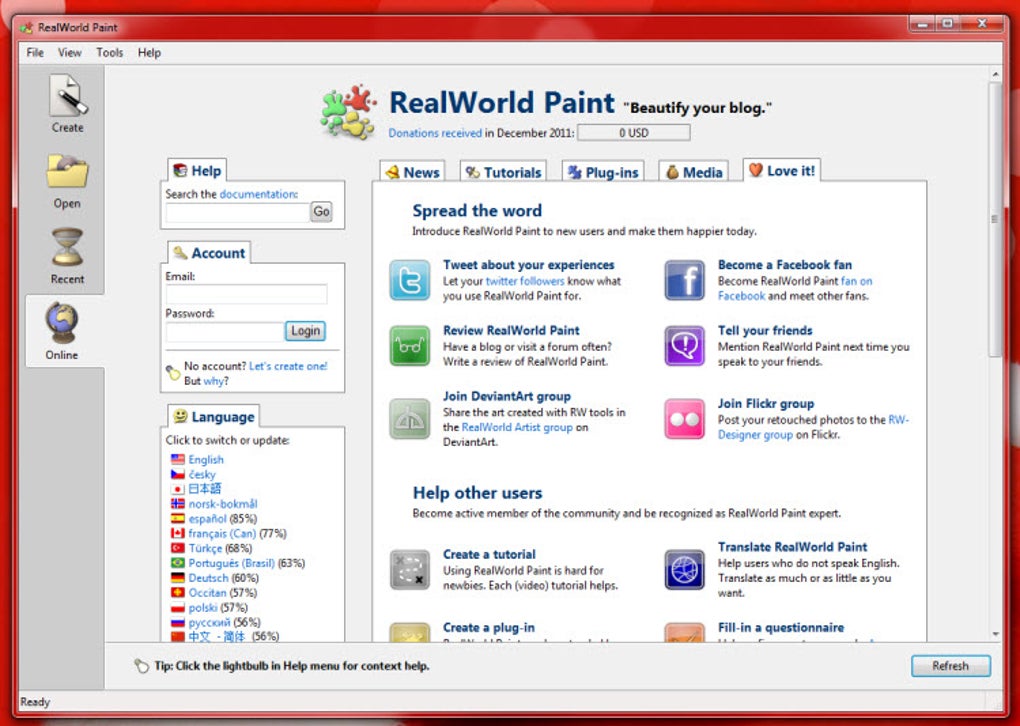Click the green Review RealWorld Paint icon
This screenshot has width=1020, height=726.
[x=410, y=346]
